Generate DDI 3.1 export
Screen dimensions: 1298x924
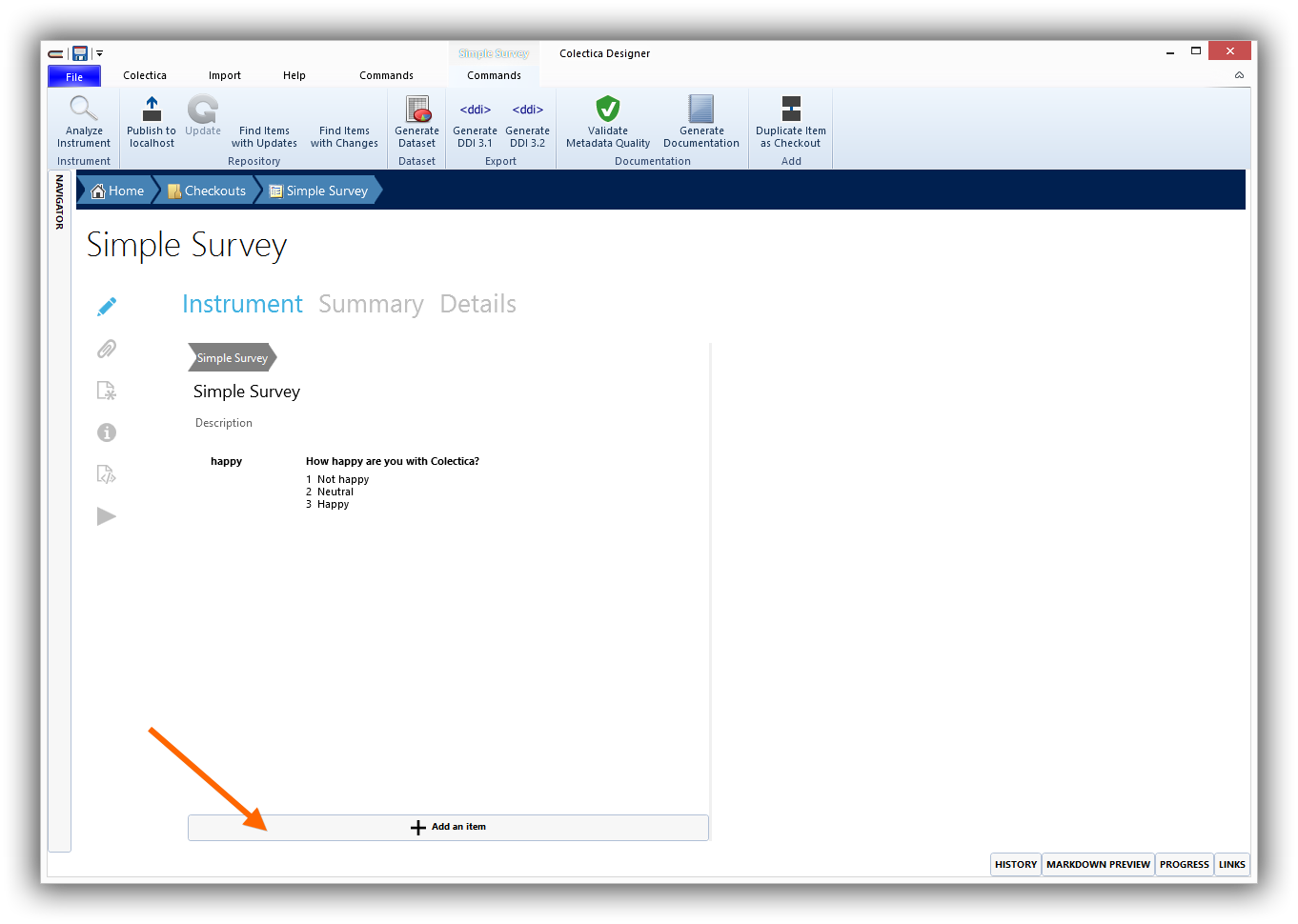tap(475, 123)
